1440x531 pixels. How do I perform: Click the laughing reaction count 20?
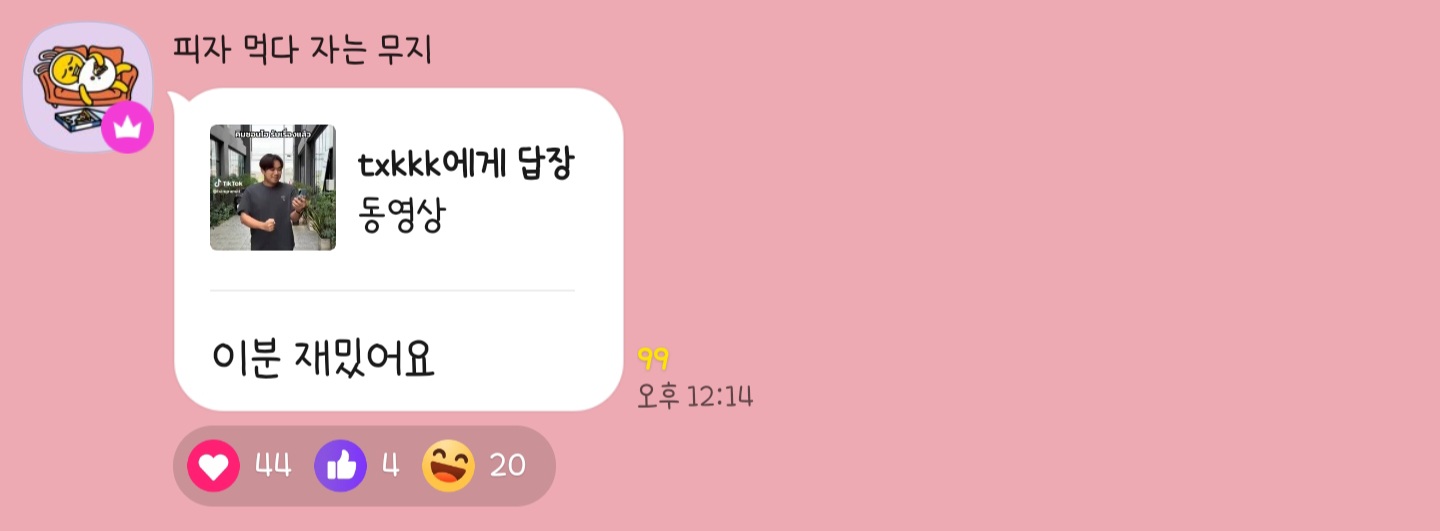point(508,466)
